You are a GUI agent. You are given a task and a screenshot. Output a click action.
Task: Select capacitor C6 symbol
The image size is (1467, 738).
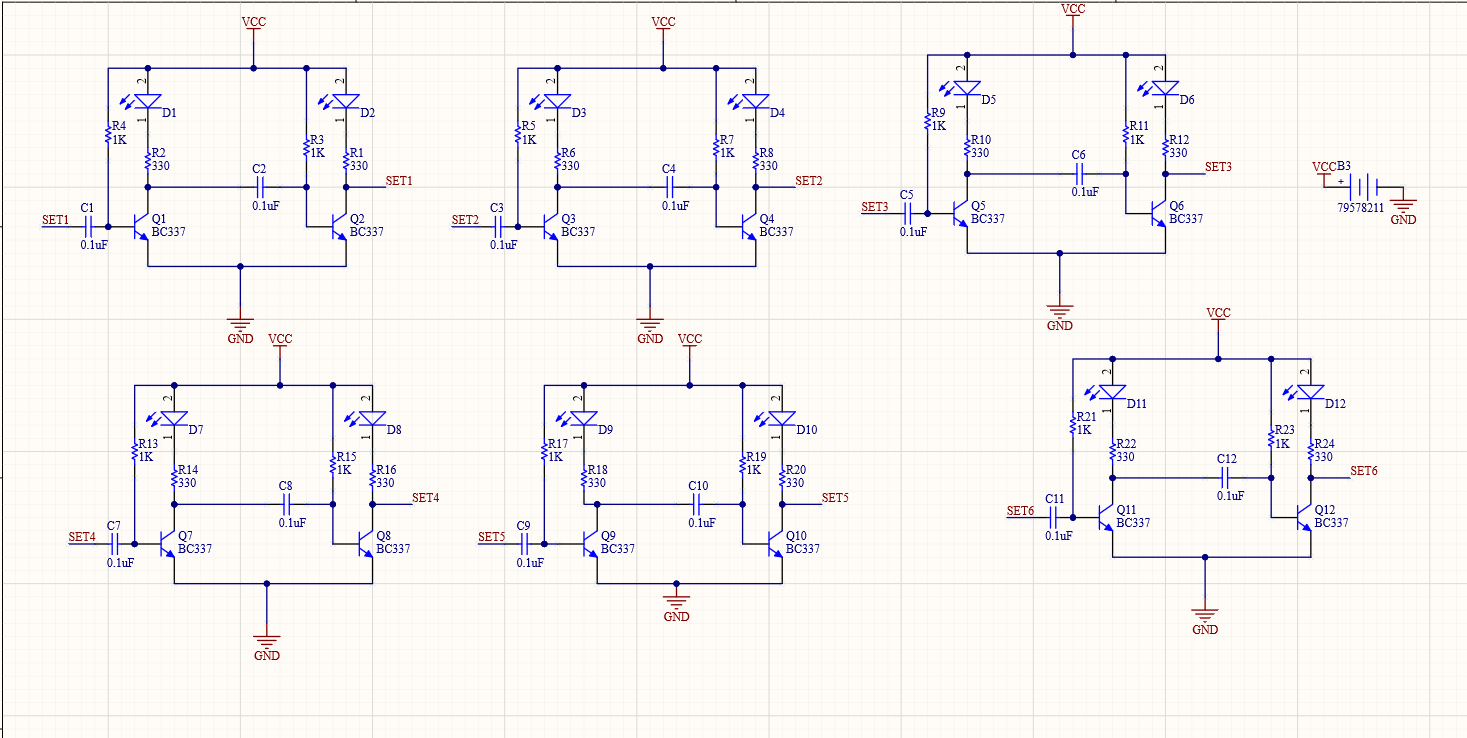tap(1079, 174)
